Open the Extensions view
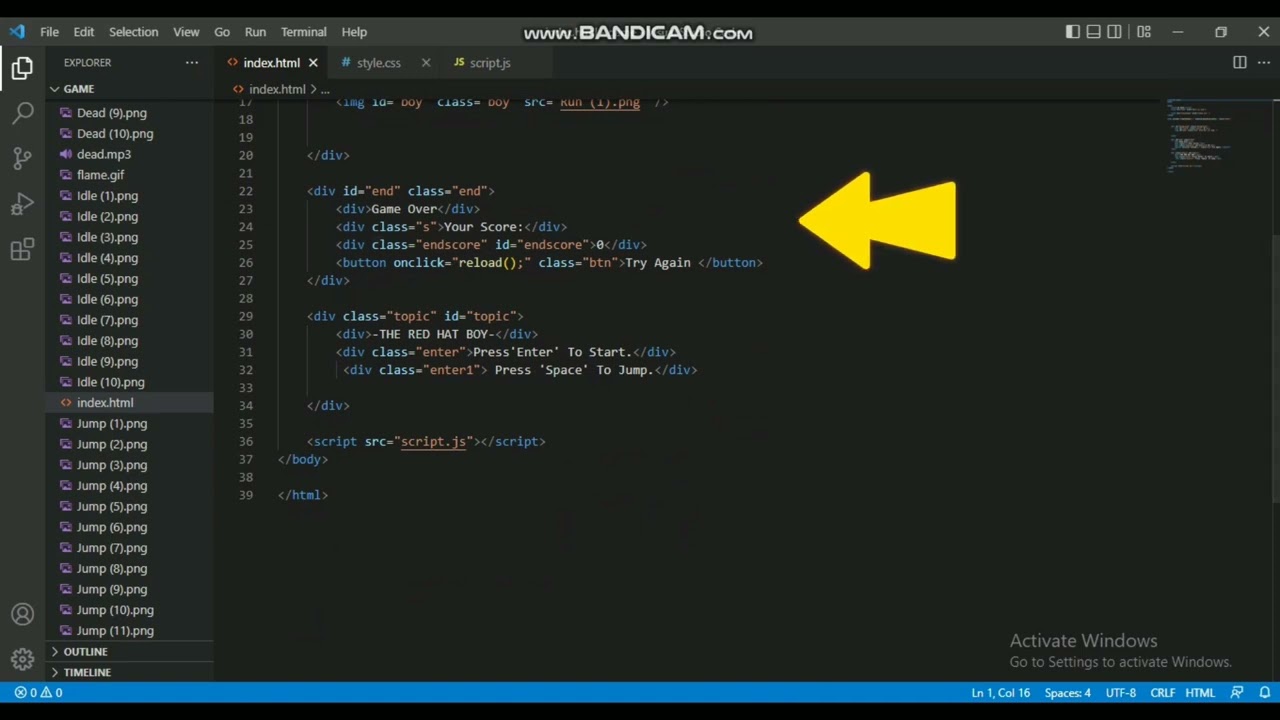The image size is (1280, 720). point(22,250)
